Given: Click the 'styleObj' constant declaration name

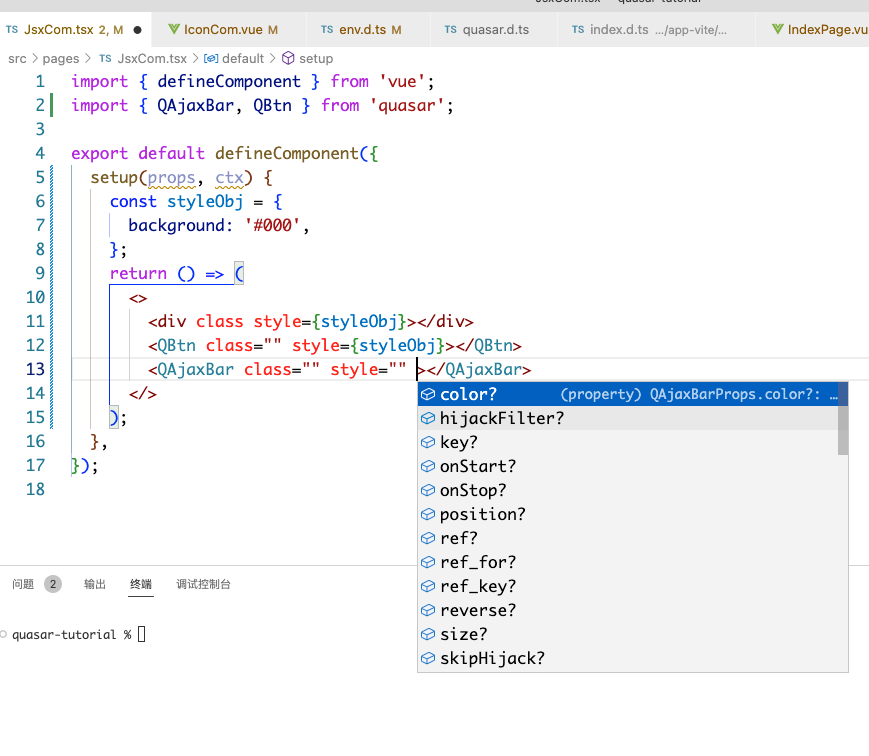Looking at the screenshot, I should click(x=205, y=201).
